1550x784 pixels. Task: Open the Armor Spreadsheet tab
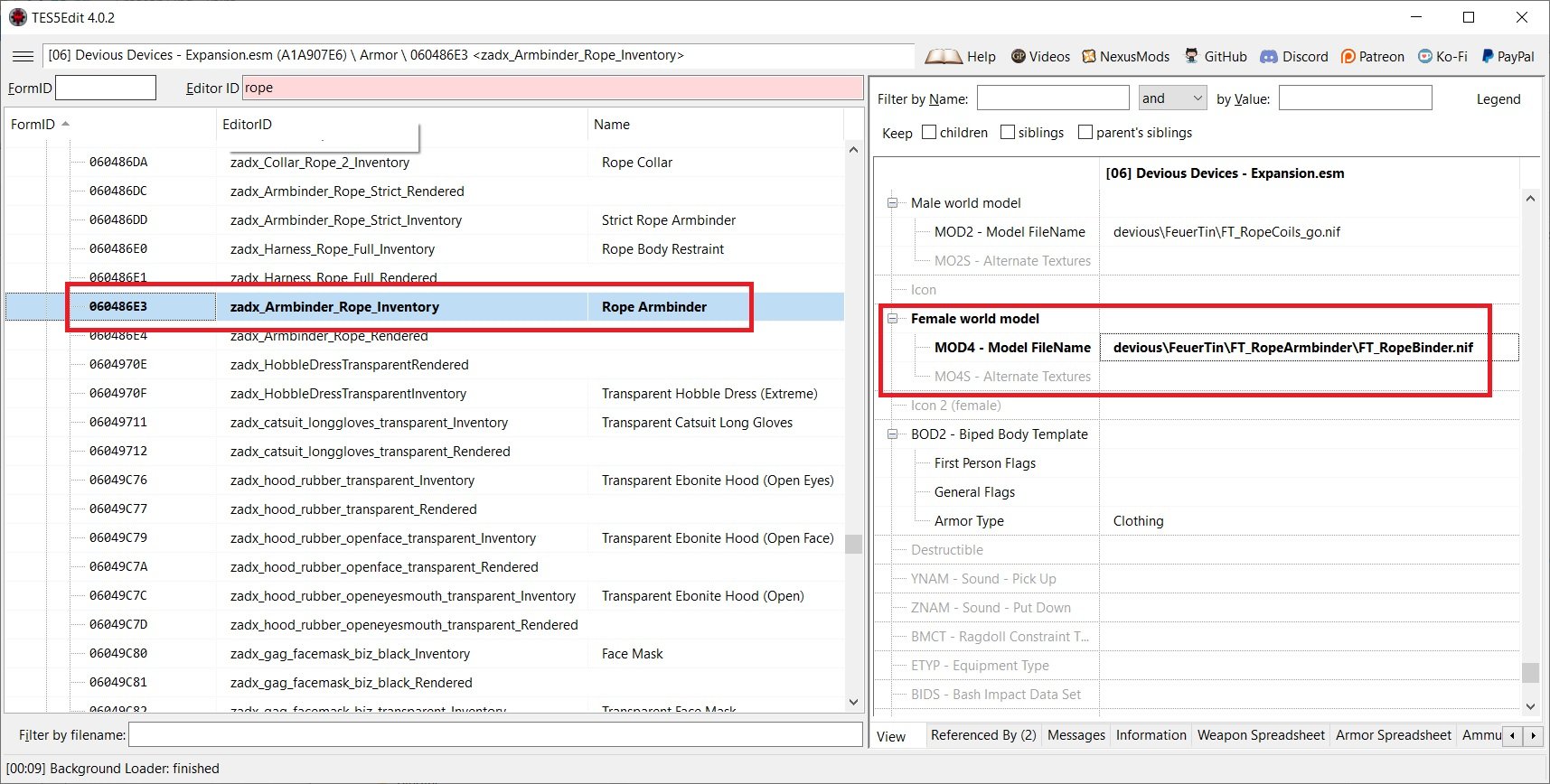coord(1393,735)
